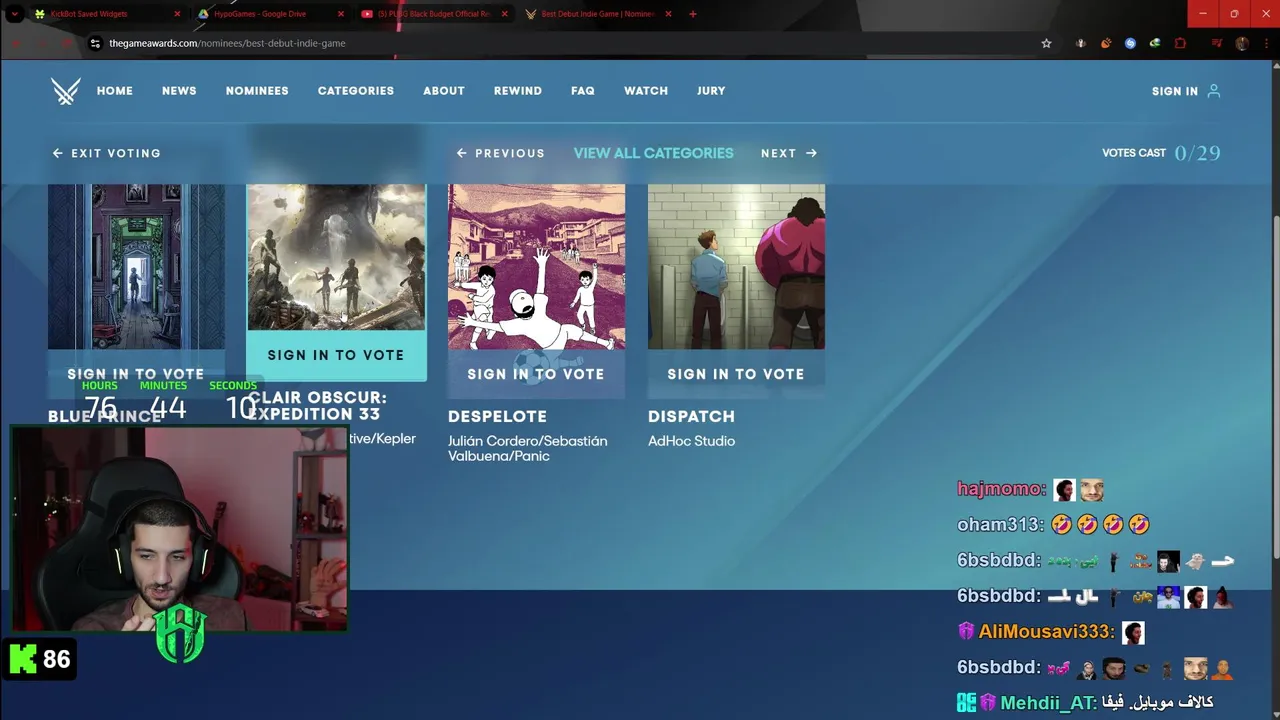
Task: Open a new browser tab
Action: (692, 14)
